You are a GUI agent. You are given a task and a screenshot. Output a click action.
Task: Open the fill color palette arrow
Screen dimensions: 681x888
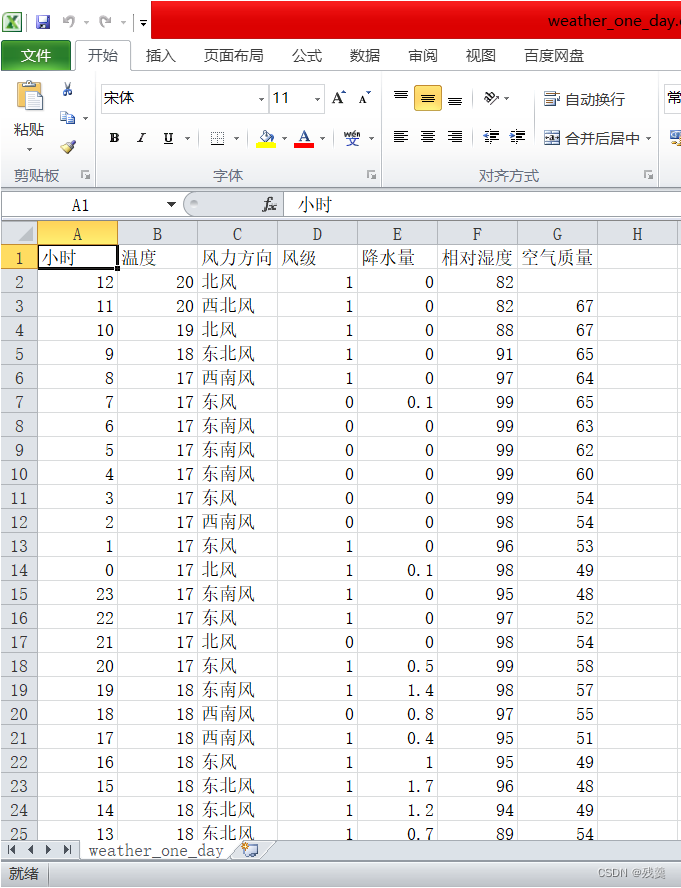[x=284, y=138]
